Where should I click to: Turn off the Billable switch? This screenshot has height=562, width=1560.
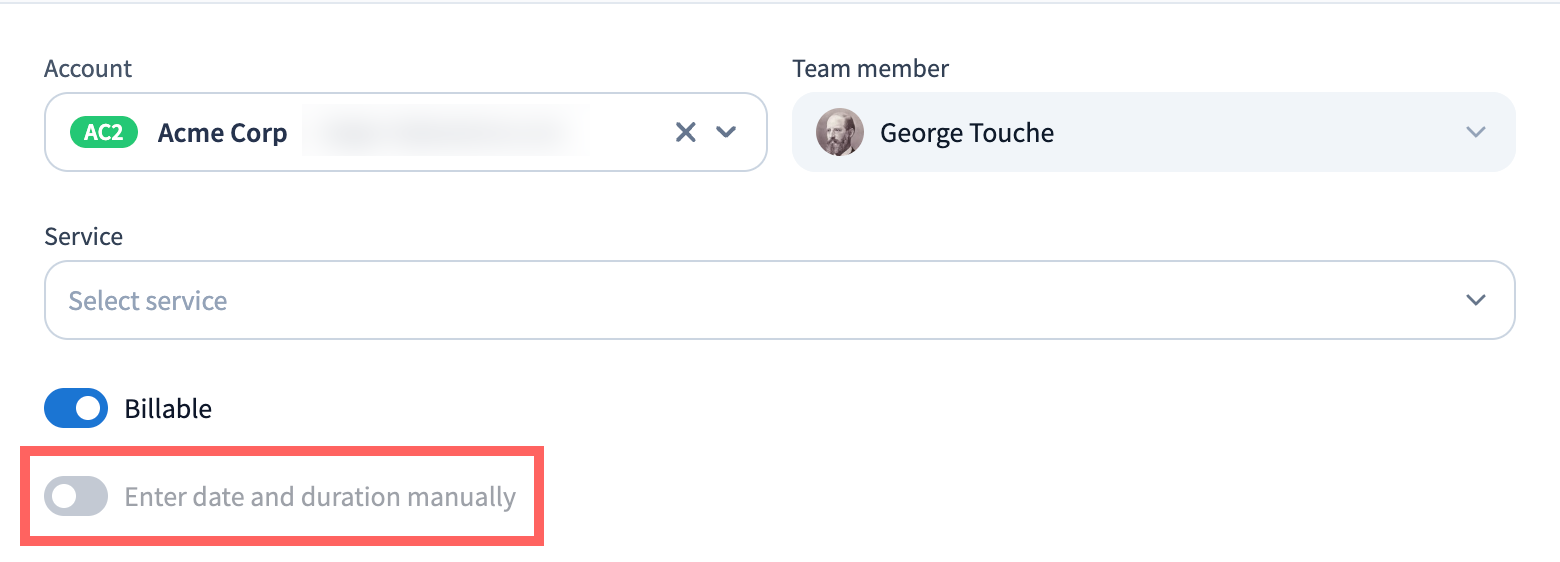(x=76, y=408)
